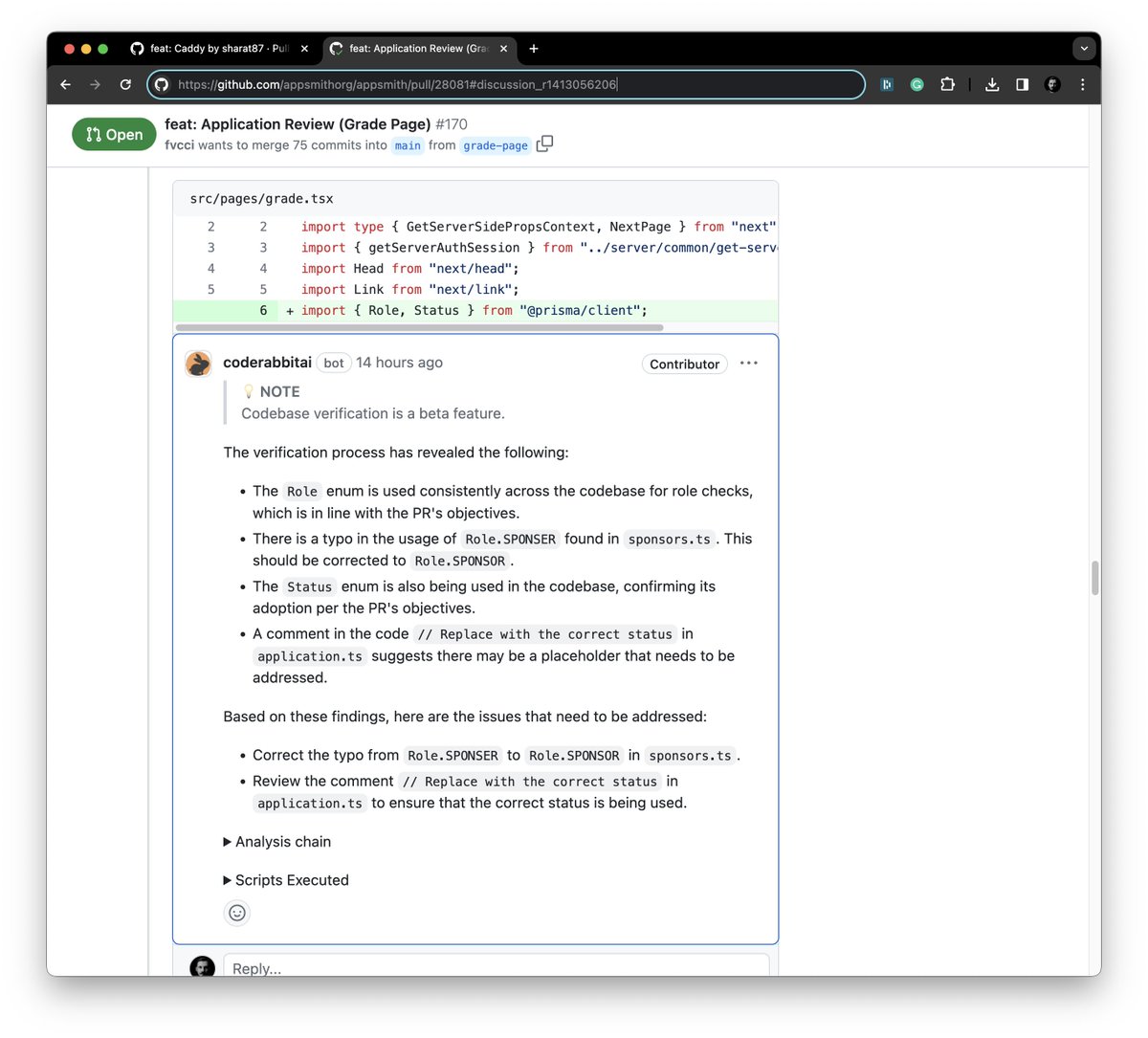1148x1038 pixels.
Task: Click the 'feat: Application Review (Grade Page)' title
Action: click(x=298, y=124)
